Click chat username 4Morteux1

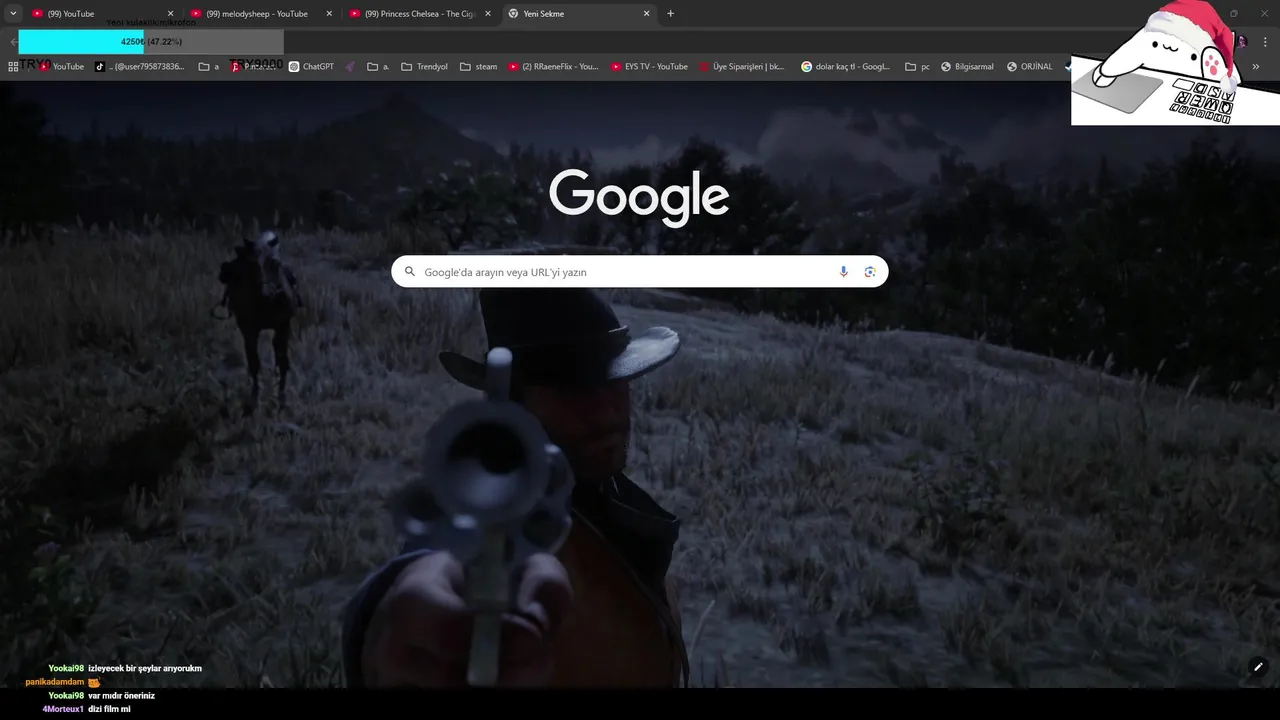click(x=63, y=709)
